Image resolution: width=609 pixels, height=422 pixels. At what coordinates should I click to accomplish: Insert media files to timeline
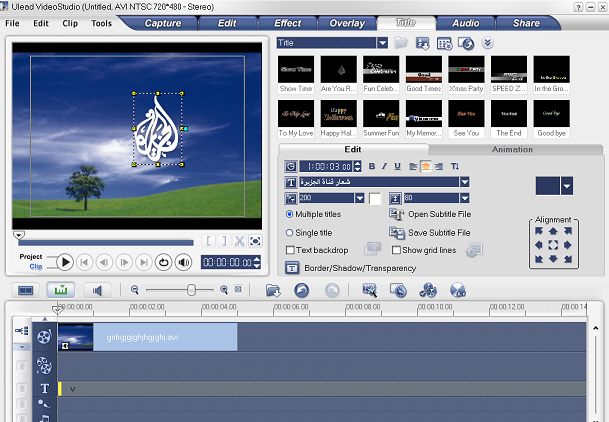pyautogui.click(x=273, y=290)
